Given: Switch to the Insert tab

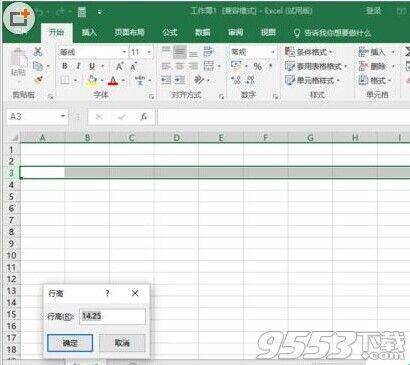Looking at the screenshot, I should [89, 32].
